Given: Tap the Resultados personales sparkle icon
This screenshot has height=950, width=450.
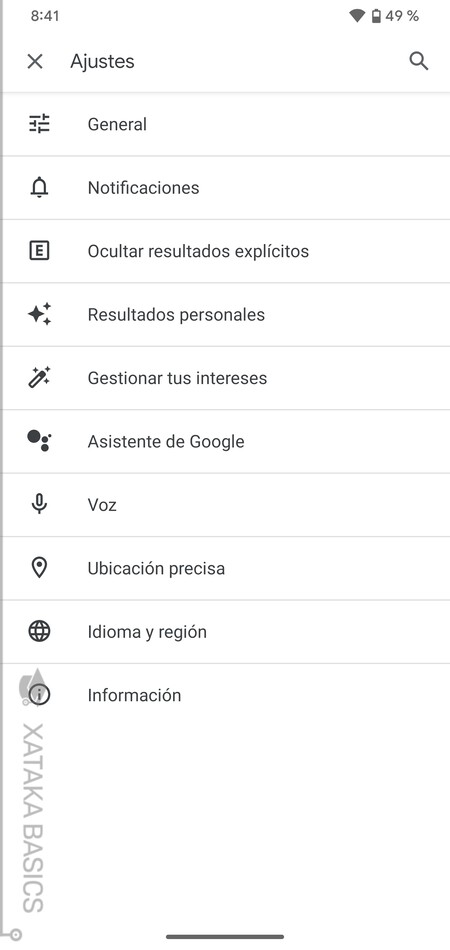Looking at the screenshot, I should [x=39, y=314].
